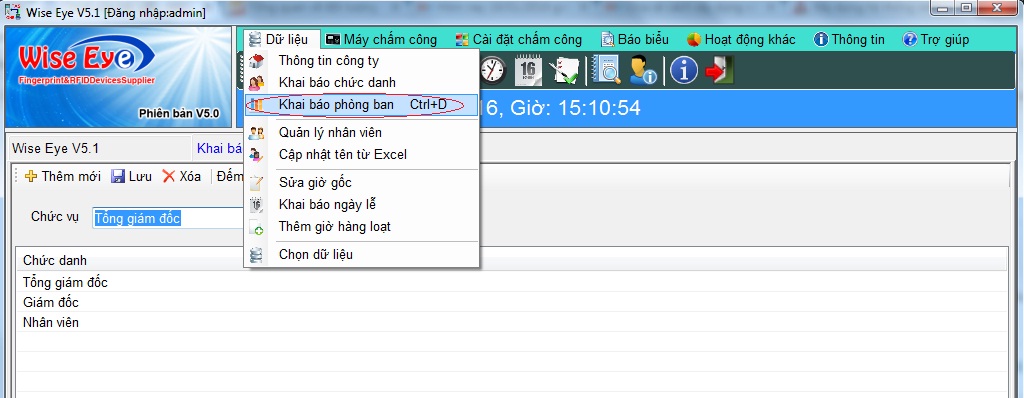The height and width of the screenshot is (398, 1024).
Task: Open the Hoạt động khác menu
Action: click(741, 39)
